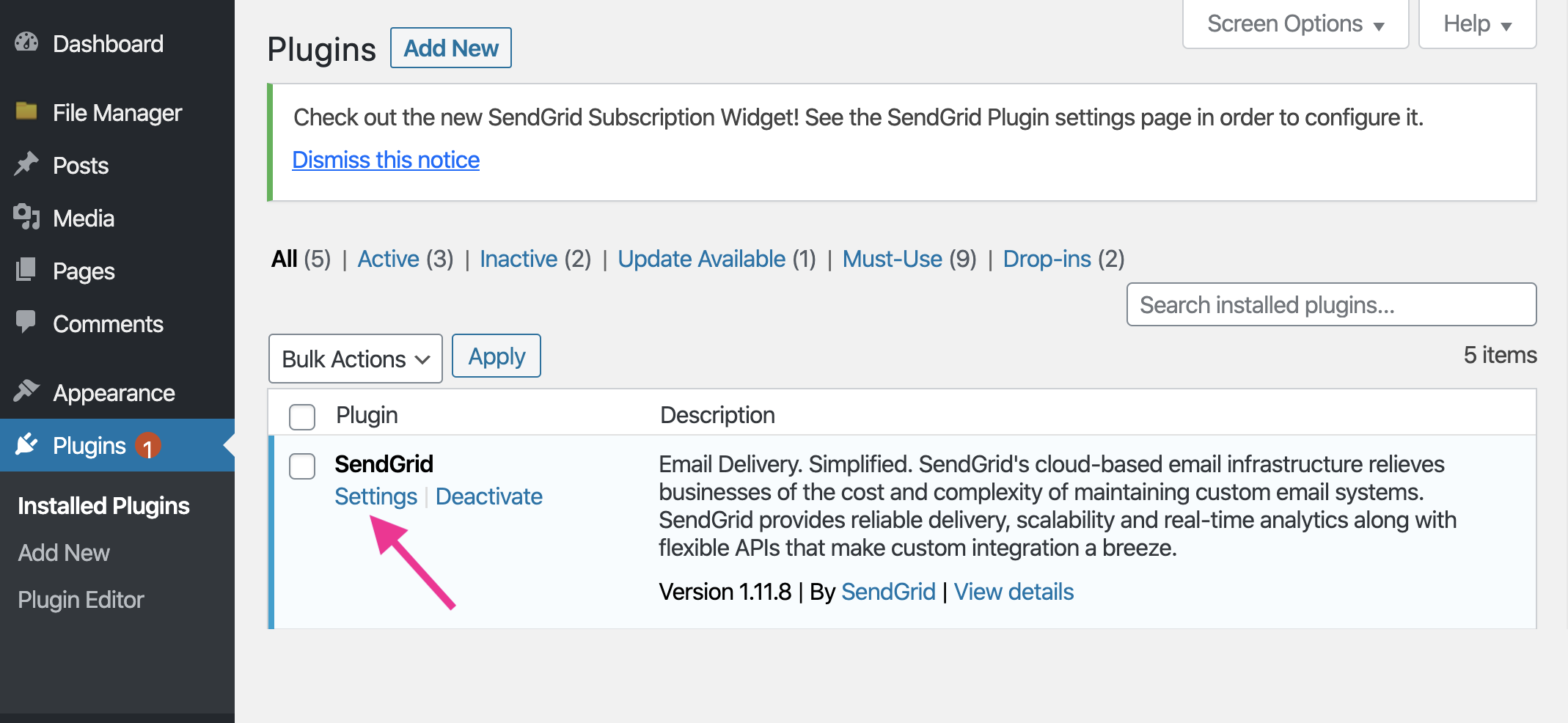Show Update Available plugins filter
The width and height of the screenshot is (1568, 723).
pyautogui.click(x=701, y=259)
